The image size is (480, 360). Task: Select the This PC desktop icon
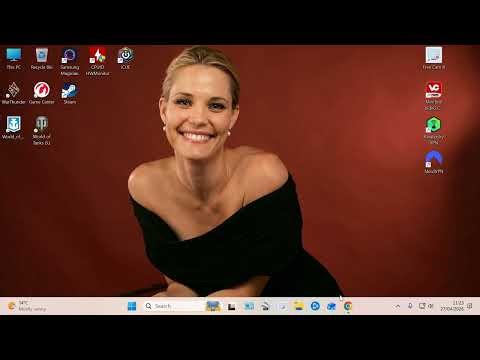pos(14,58)
